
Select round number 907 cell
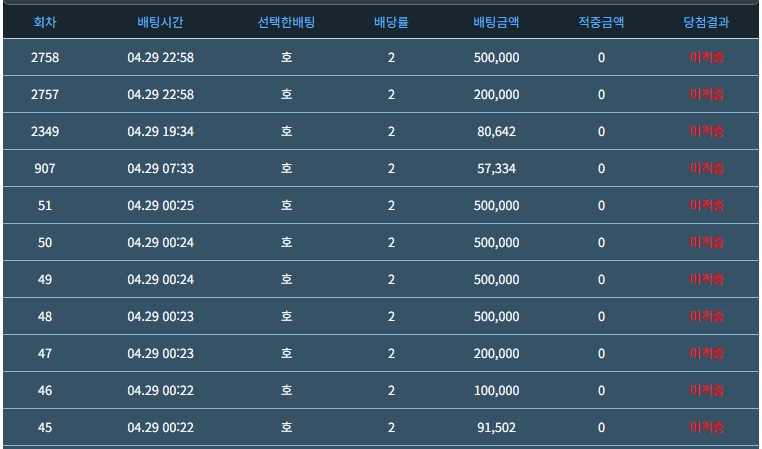click(x=45, y=169)
